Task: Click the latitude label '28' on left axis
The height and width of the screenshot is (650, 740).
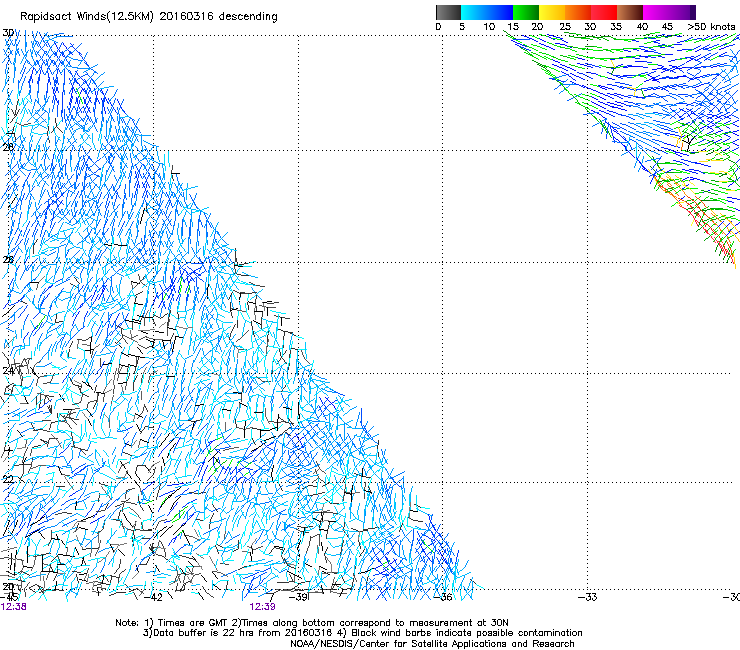Action: point(8,147)
